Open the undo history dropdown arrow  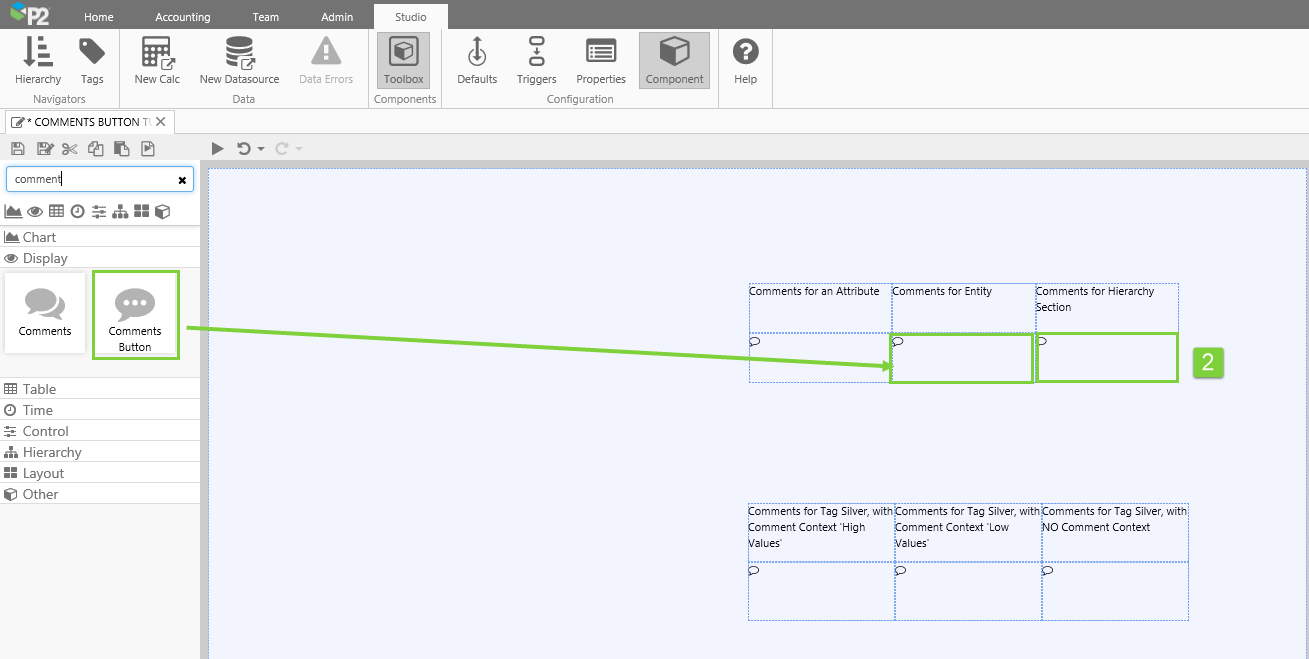point(261,149)
